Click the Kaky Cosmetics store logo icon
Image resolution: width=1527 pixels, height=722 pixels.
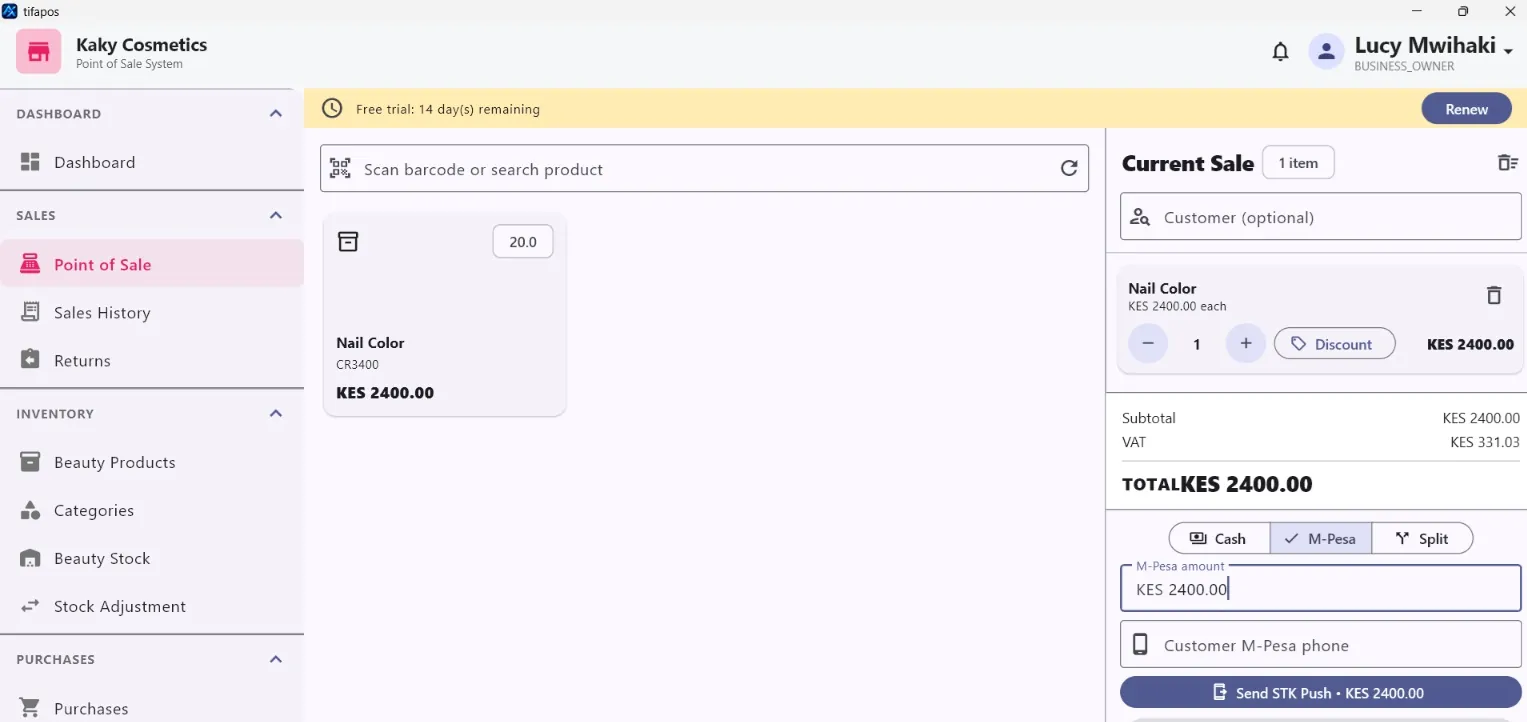tap(39, 51)
